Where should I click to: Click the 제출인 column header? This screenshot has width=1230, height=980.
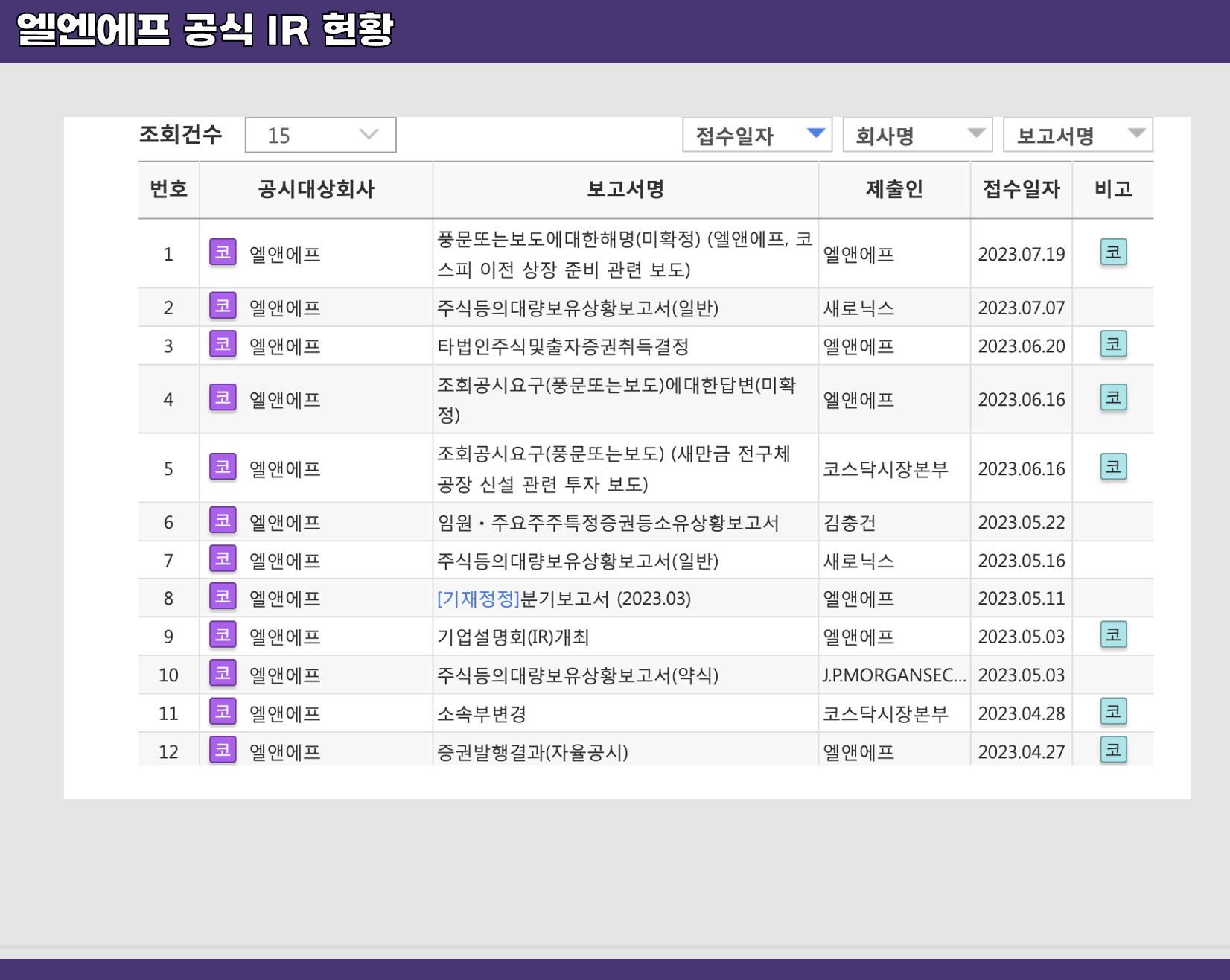[894, 189]
